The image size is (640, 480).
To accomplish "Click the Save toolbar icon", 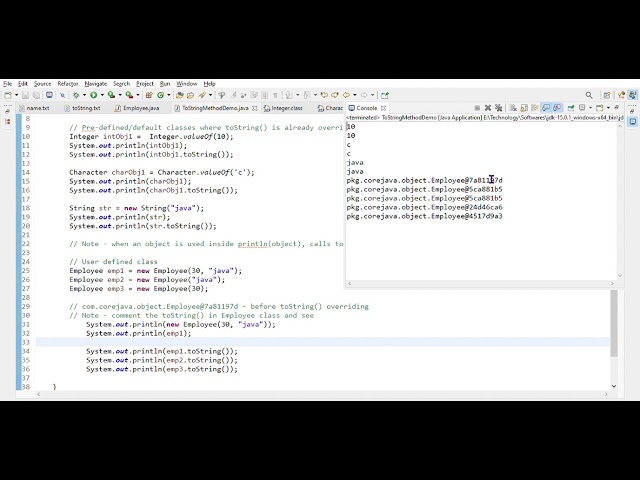I will [x=25, y=95].
